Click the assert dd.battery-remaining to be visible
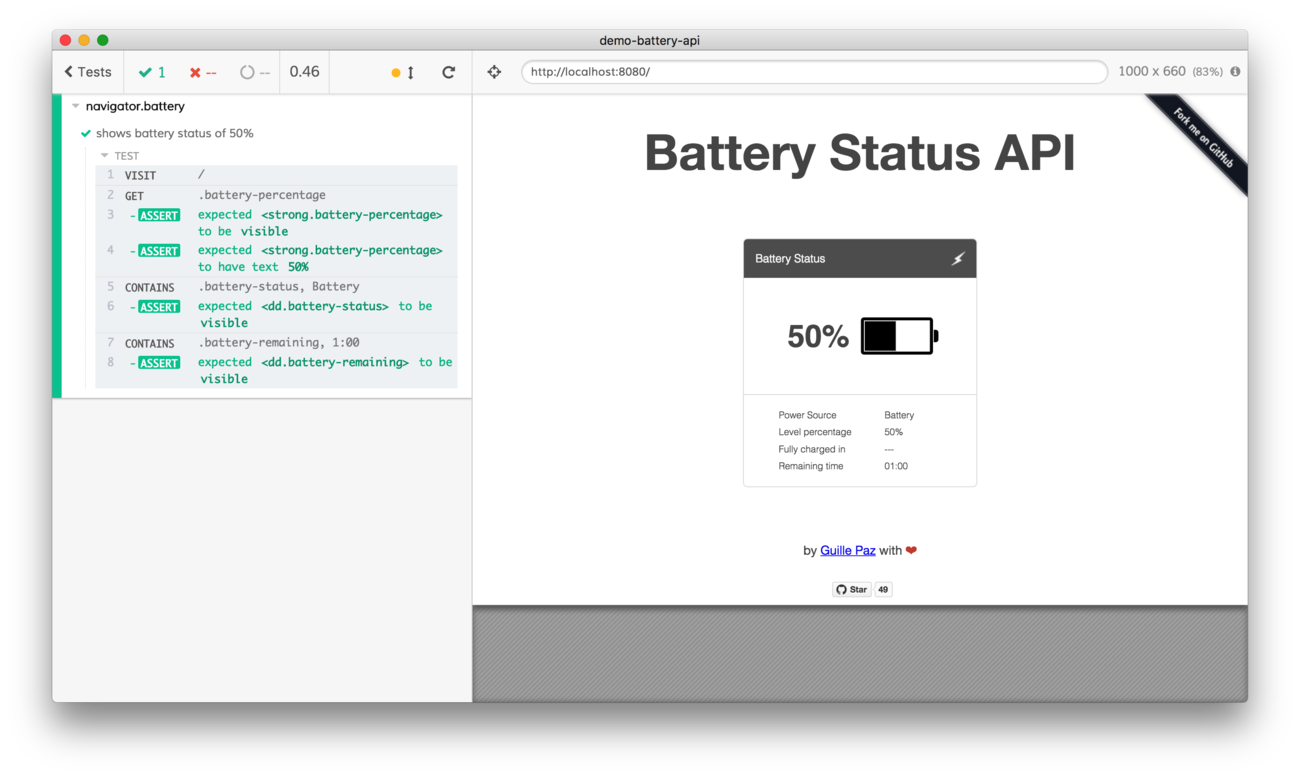 [276, 370]
